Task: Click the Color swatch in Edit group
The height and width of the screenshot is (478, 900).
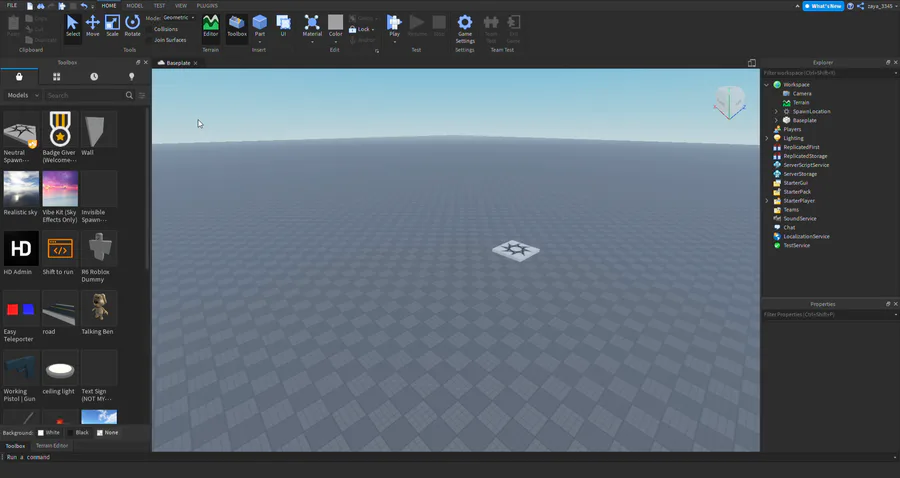Action: tap(335, 22)
